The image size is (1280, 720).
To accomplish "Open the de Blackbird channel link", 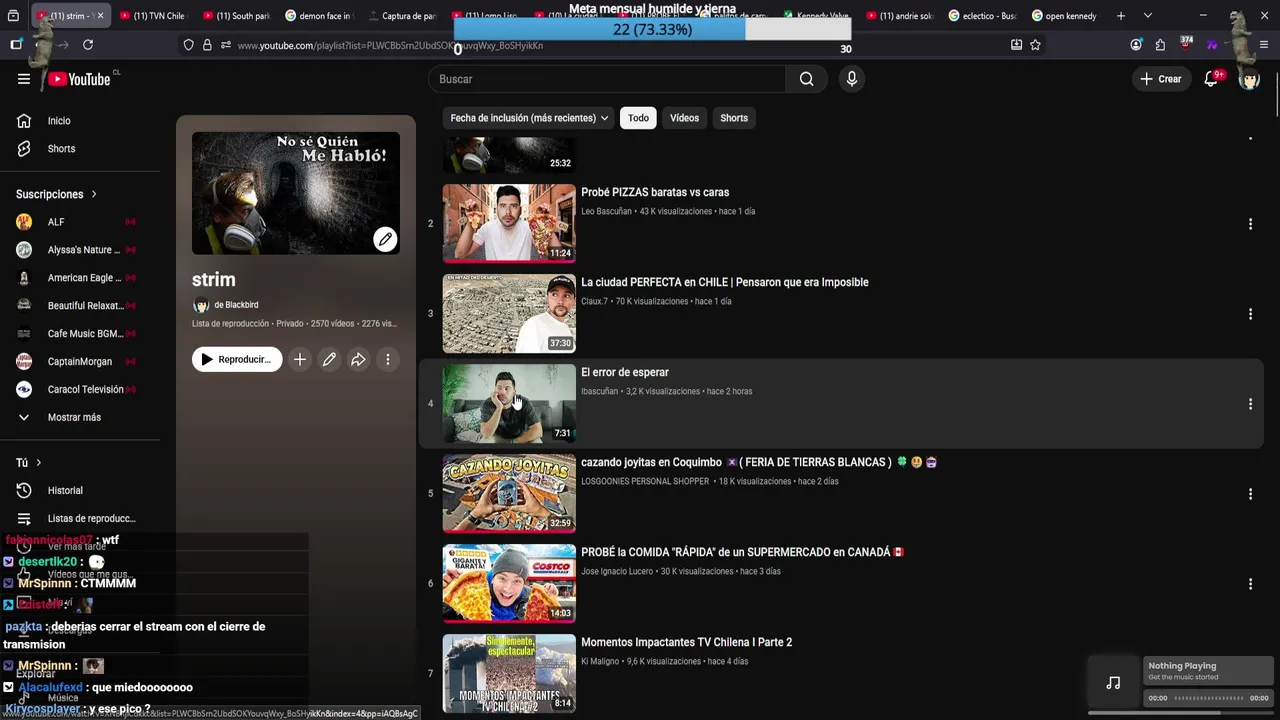I will tap(236, 305).
